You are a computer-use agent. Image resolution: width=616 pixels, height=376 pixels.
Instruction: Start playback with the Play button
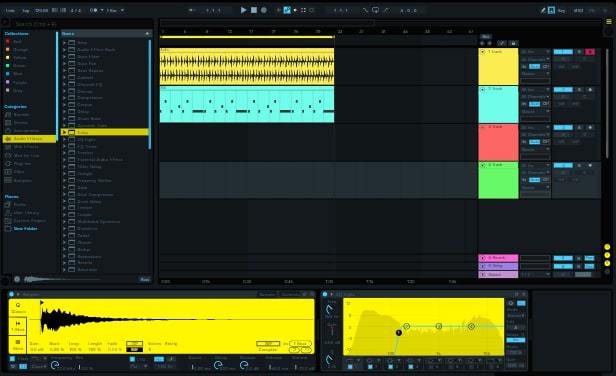[243, 10]
